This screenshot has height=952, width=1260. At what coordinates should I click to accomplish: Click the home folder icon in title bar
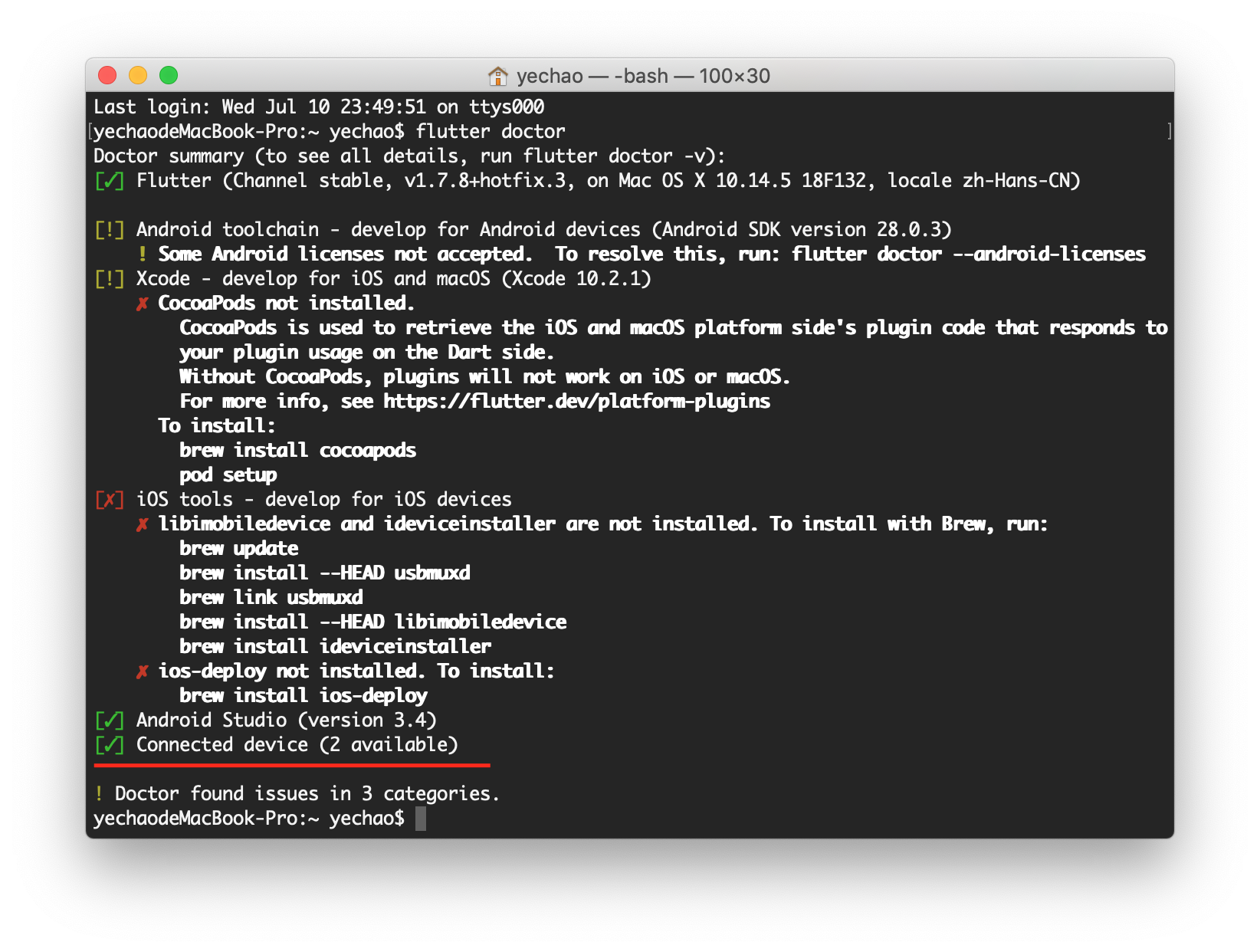point(497,76)
